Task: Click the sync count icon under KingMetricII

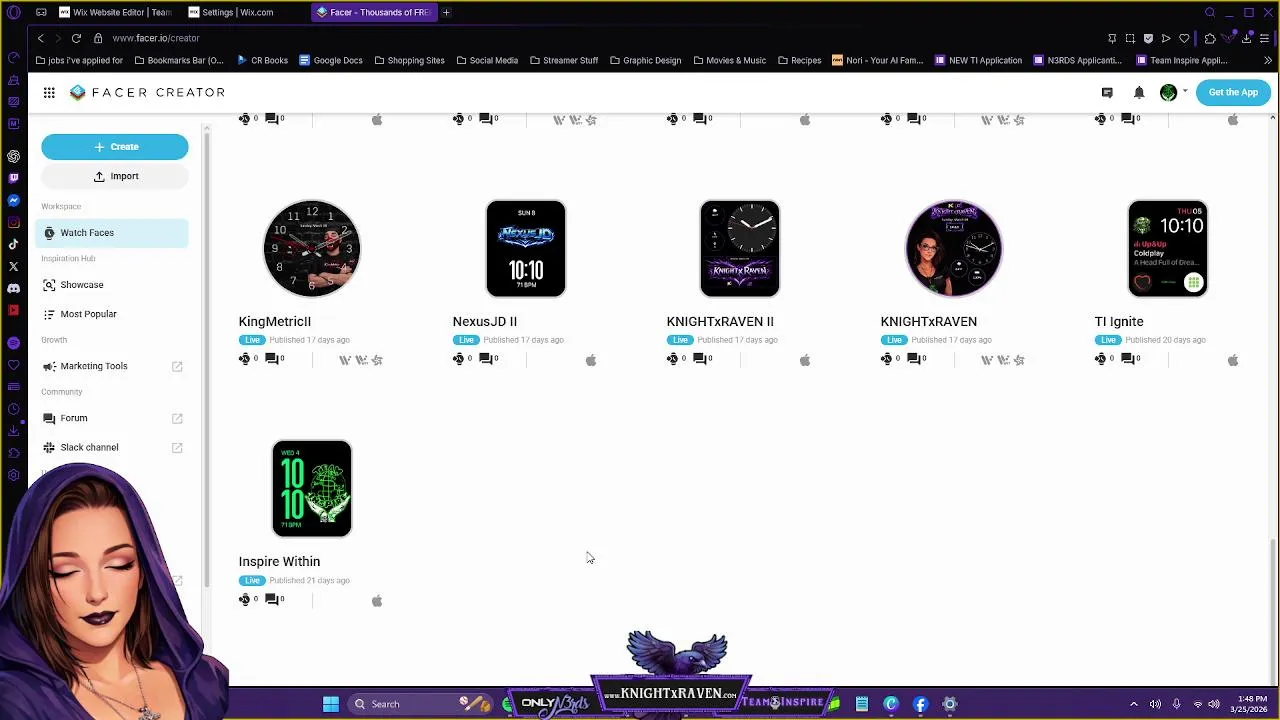Action: (x=245, y=359)
